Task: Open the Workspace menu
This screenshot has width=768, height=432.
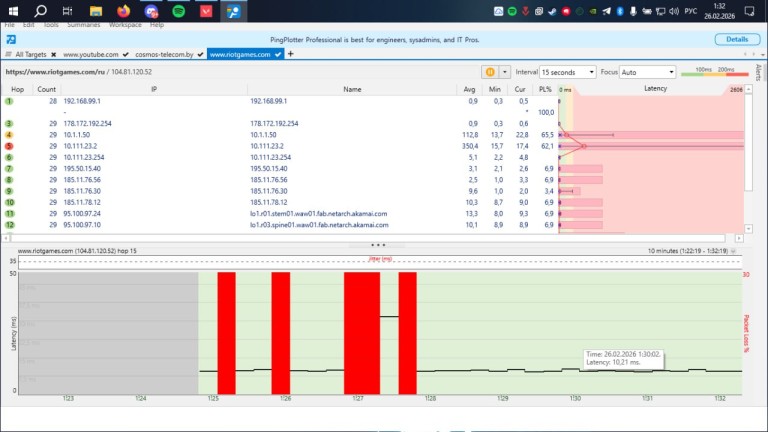Action: (125, 24)
